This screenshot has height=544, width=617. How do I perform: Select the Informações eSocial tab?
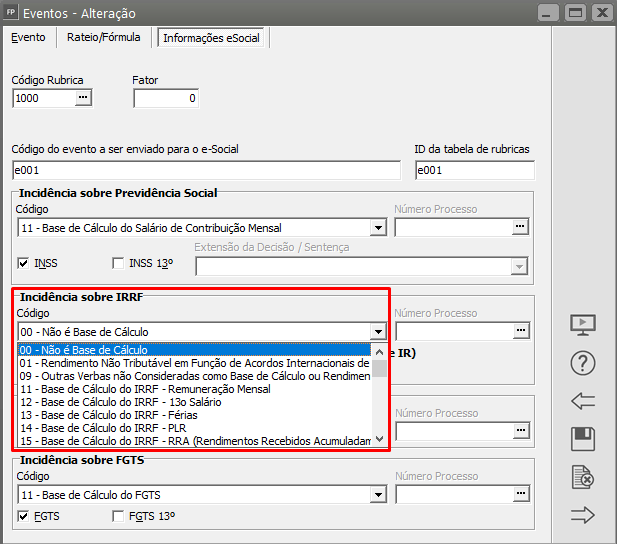[211, 38]
